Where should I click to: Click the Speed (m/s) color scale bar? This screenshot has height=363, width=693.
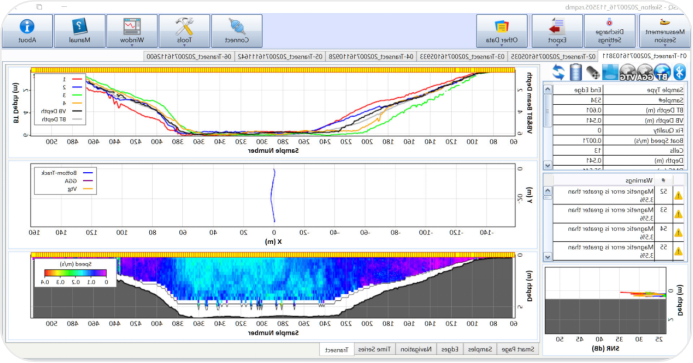pyautogui.click(x=76, y=273)
